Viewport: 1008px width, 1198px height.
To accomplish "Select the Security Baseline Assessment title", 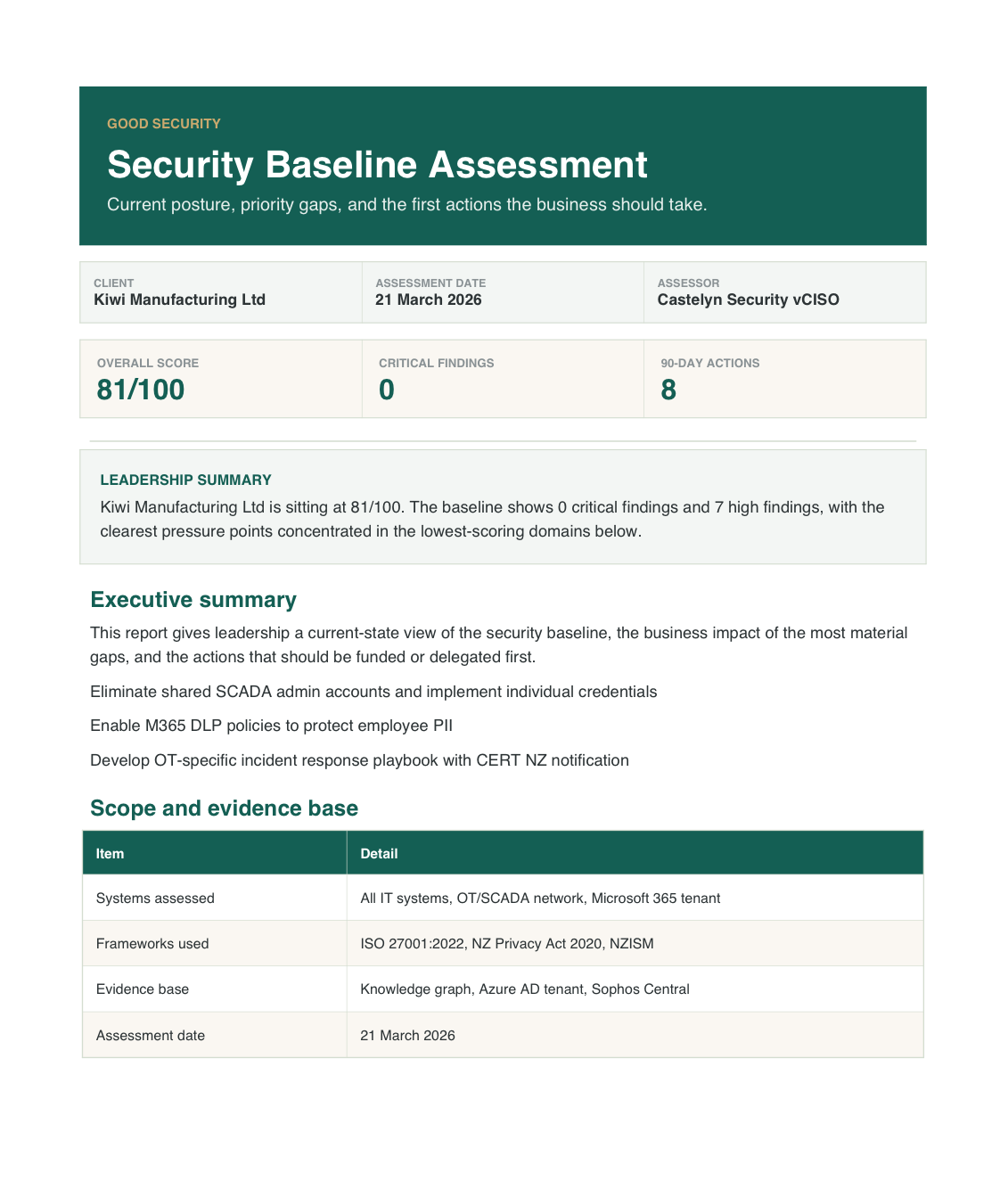I will 378,166.
